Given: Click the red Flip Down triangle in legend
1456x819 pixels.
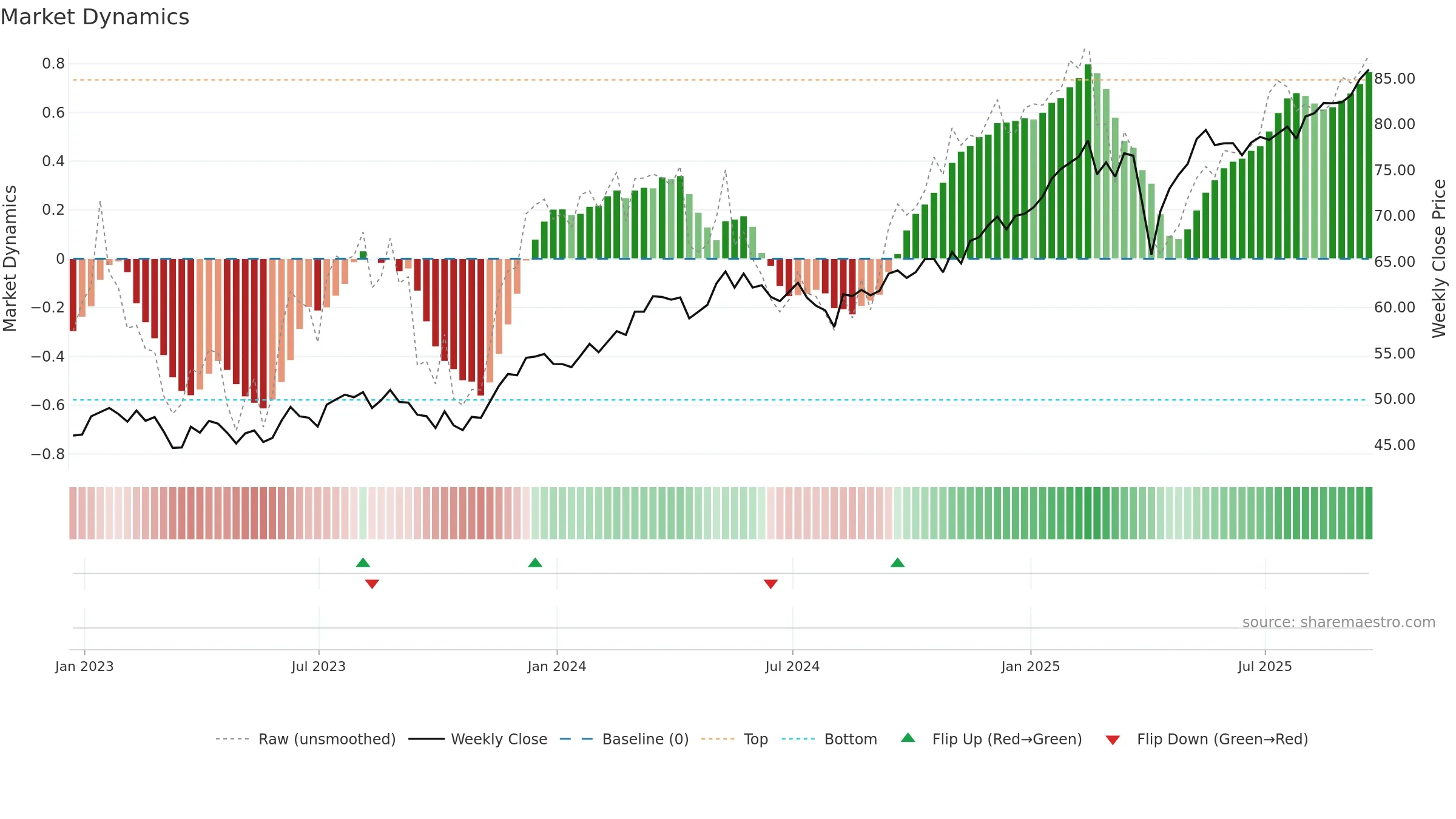Looking at the screenshot, I should click(x=1113, y=740).
